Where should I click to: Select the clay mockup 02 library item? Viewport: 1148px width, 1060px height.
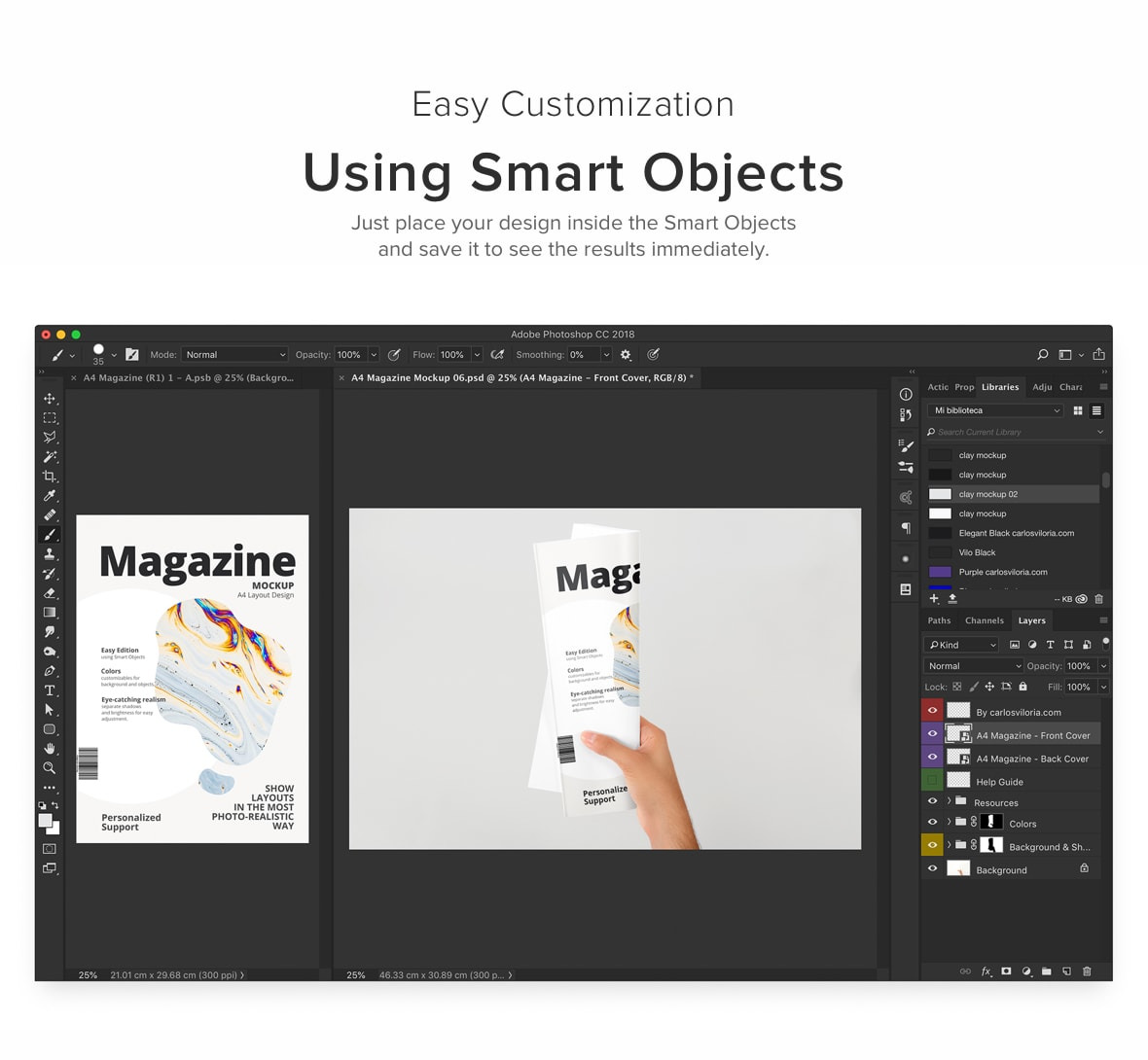(x=1013, y=494)
